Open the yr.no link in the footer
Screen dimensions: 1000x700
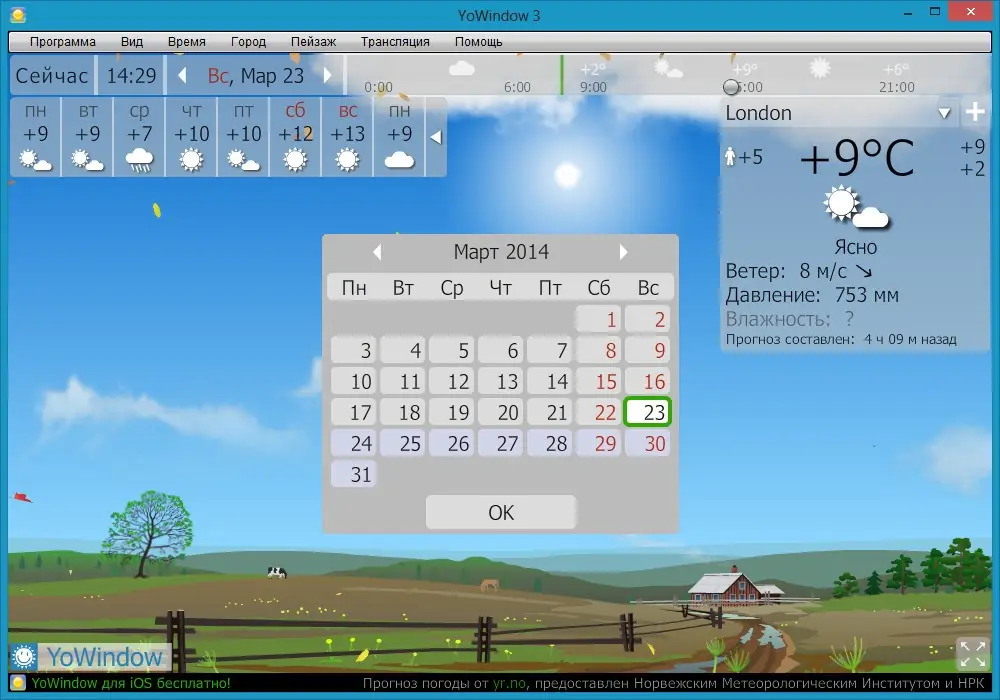510,683
